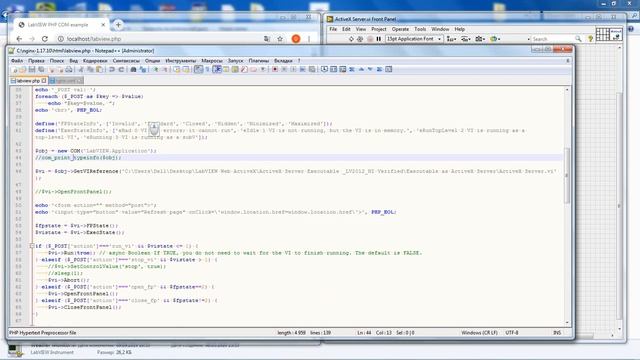Open Resize Objects dropdown in LabVIEW

pos(480,39)
